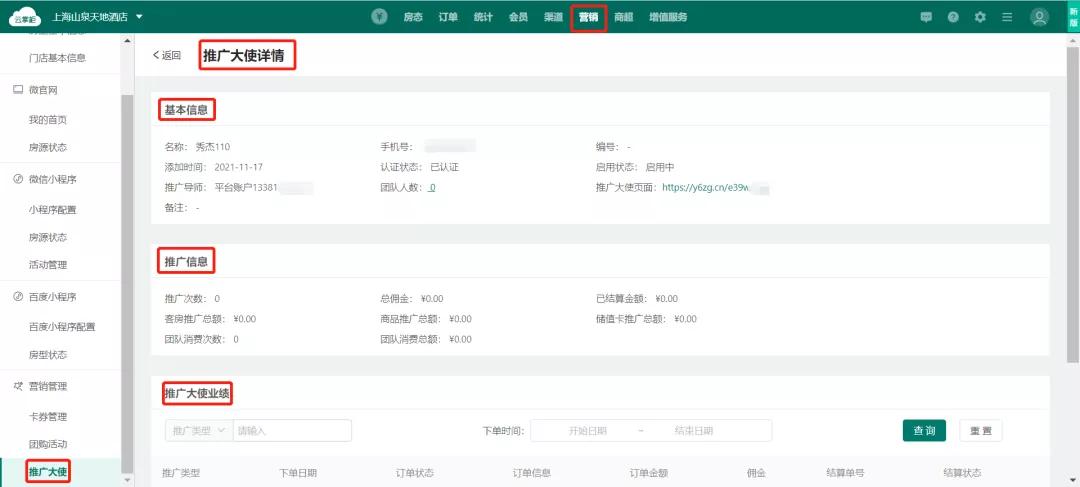Select 小程序配置 in sidebar
This screenshot has width=1080, height=487.
52,210
